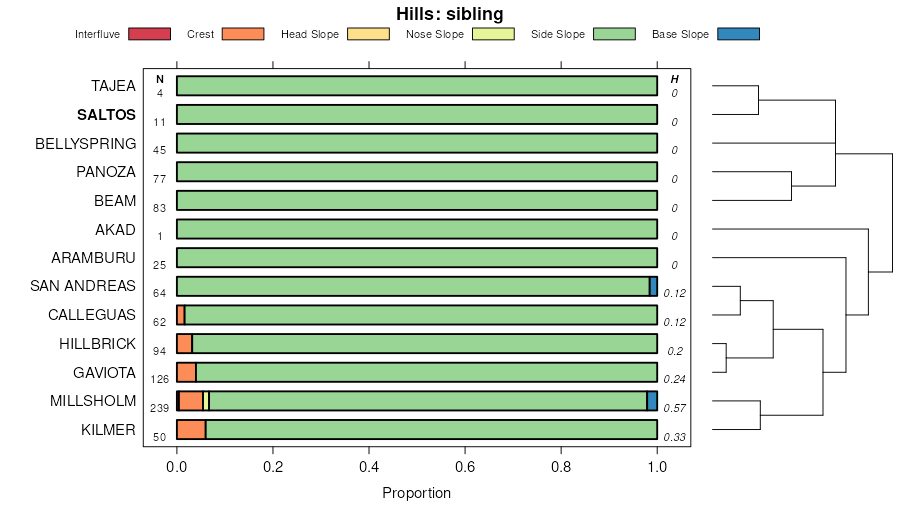This screenshot has width=900, height=520.
Task: Click the Proportion x-axis label
Action: click(x=416, y=493)
